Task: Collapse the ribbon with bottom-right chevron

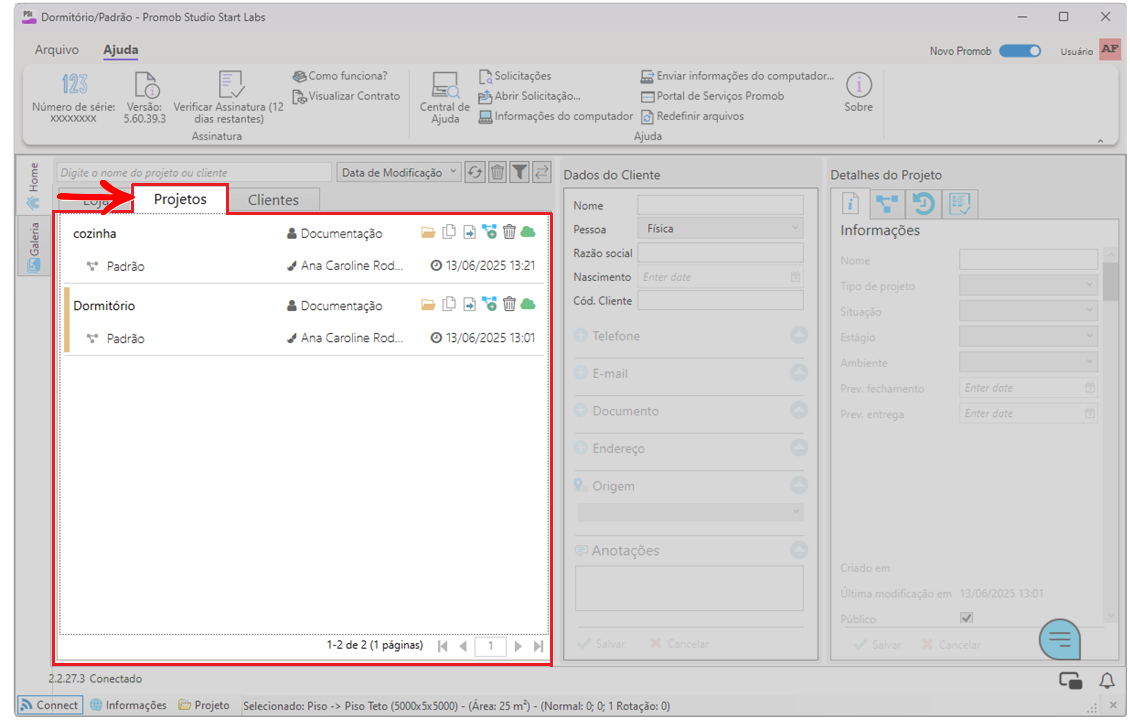Action: point(1100,141)
